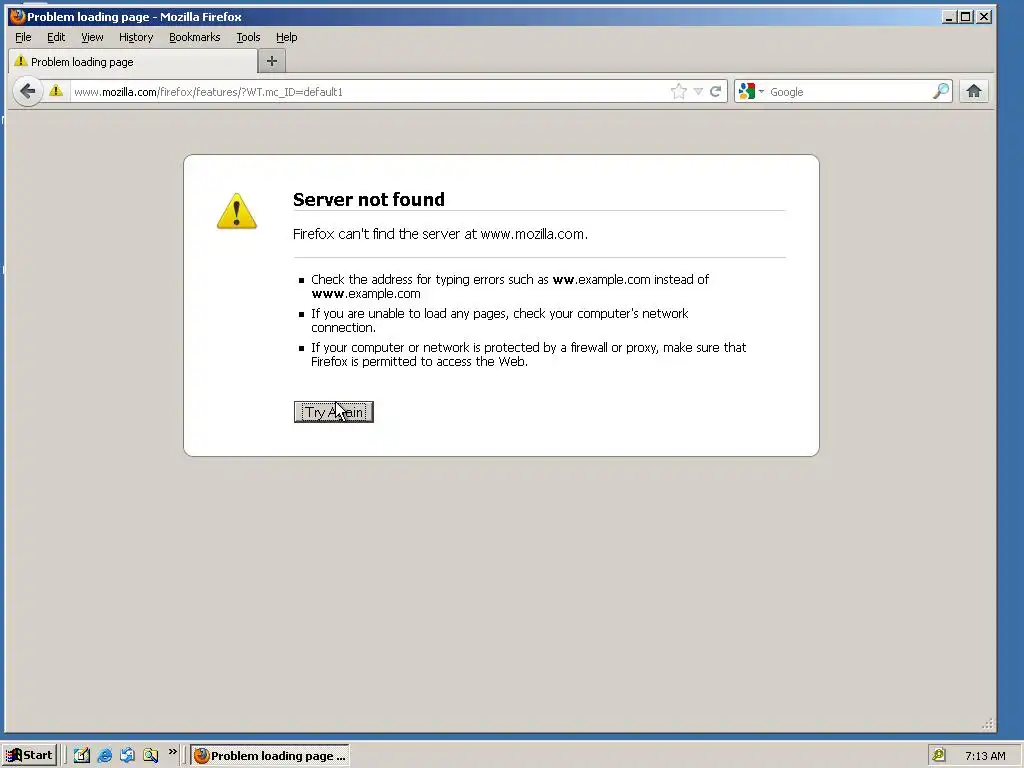Screen dimensions: 1024x768
Task: Click the third Quick Launch icon in the taskbar
Action: tap(127, 756)
